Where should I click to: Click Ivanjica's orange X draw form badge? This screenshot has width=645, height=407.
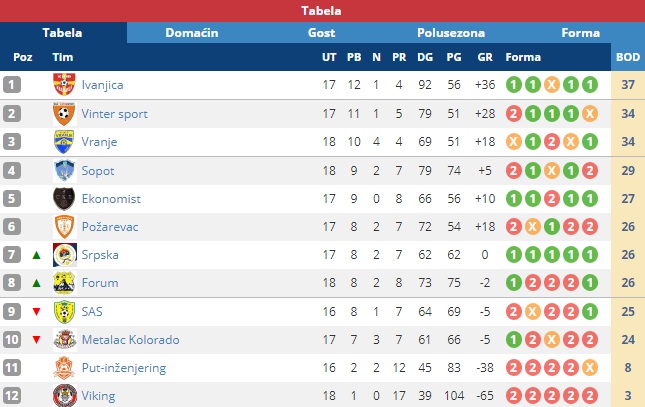[x=552, y=85]
